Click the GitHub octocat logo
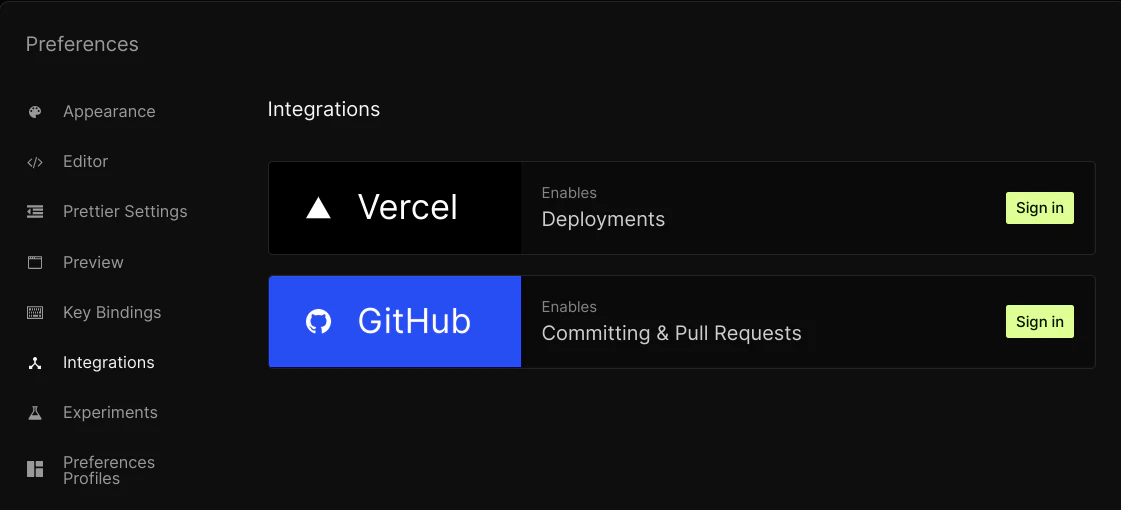 (318, 322)
